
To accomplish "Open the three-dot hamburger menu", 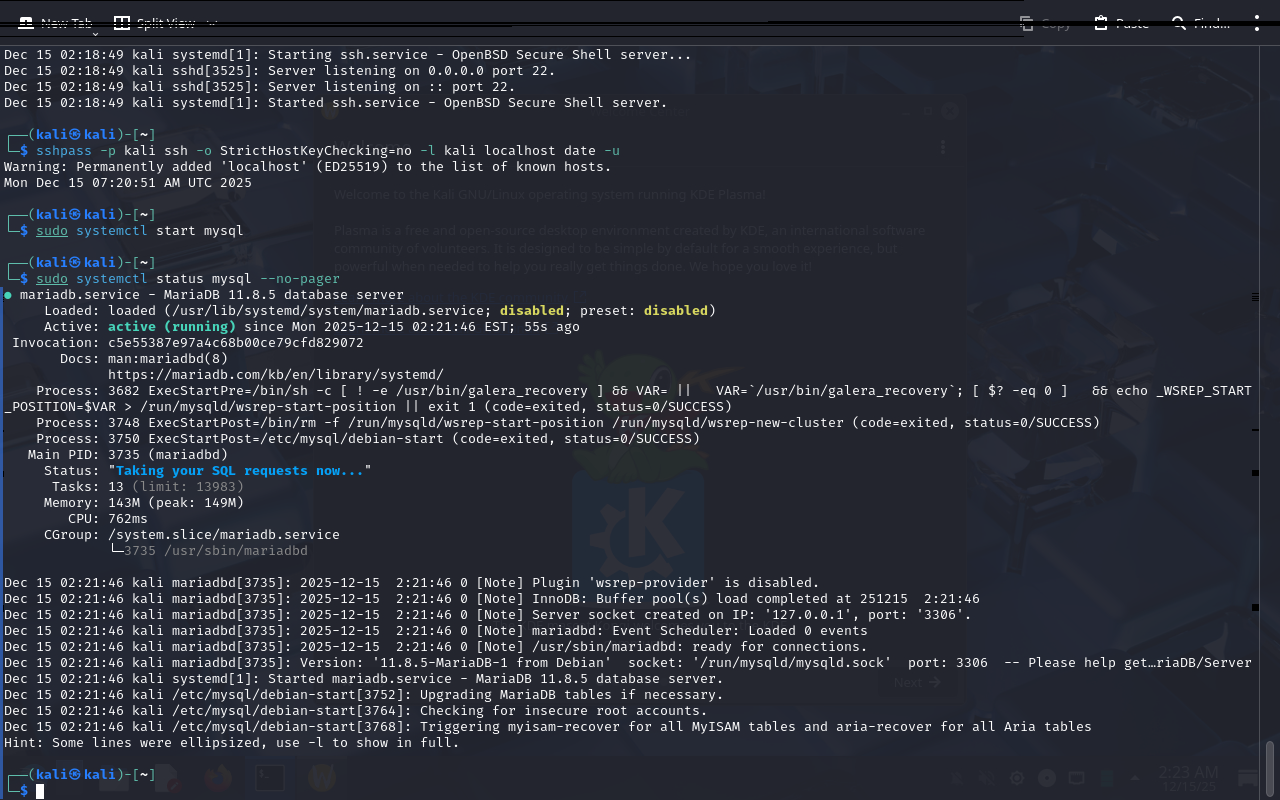I will (1257, 23).
